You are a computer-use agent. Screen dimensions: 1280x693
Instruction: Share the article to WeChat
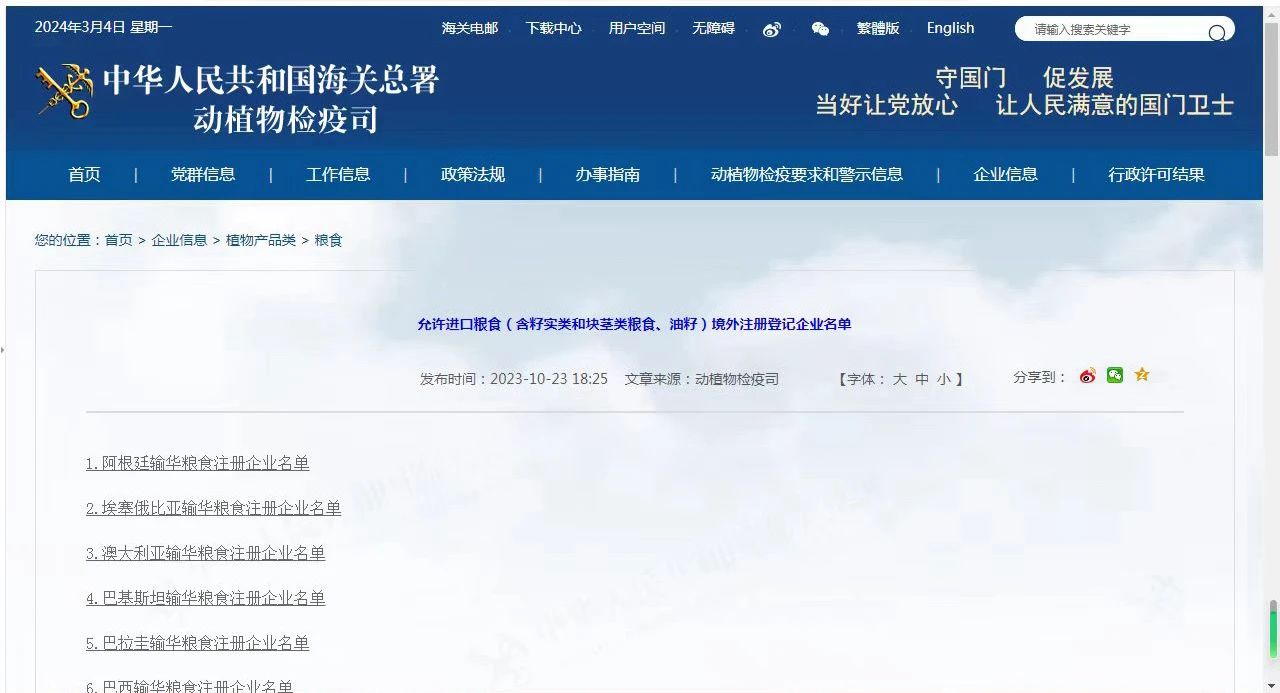(1114, 375)
